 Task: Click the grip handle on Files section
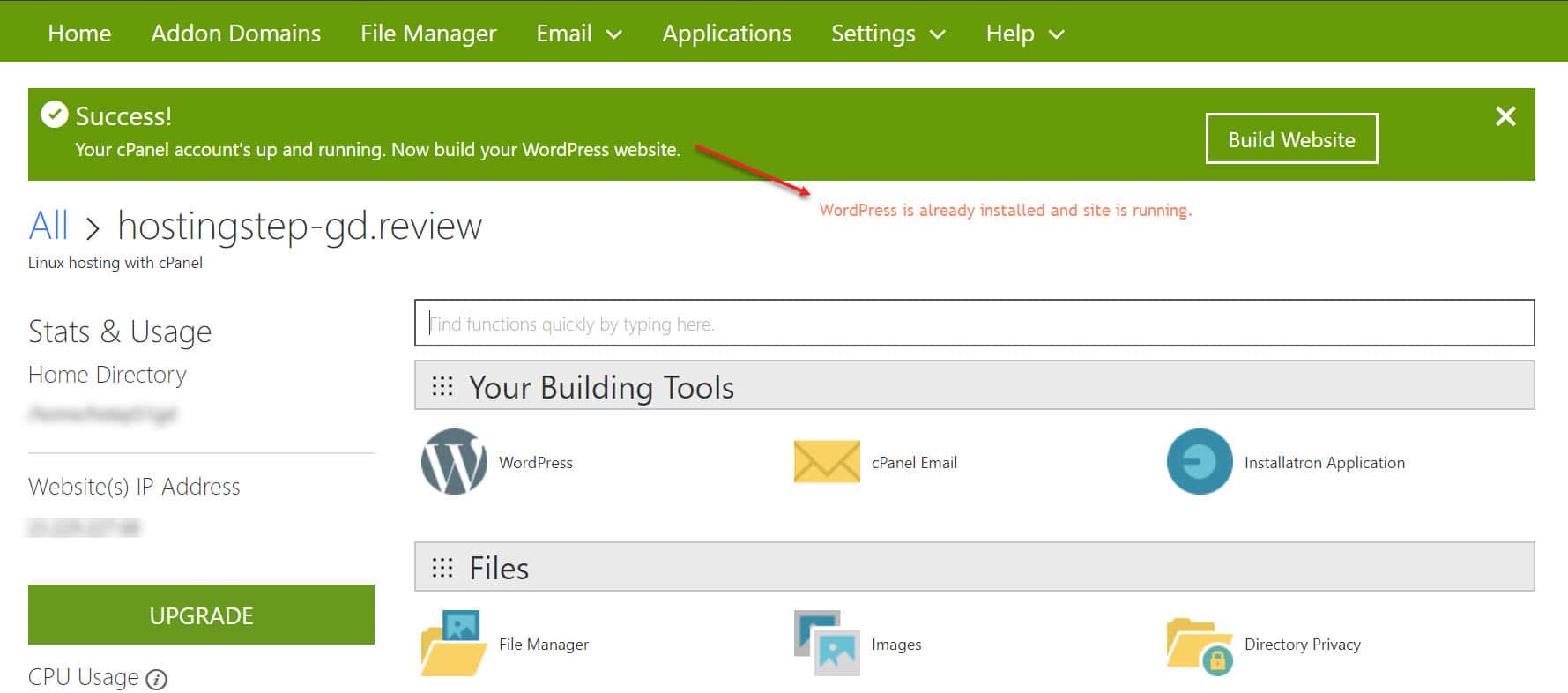(x=442, y=567)
